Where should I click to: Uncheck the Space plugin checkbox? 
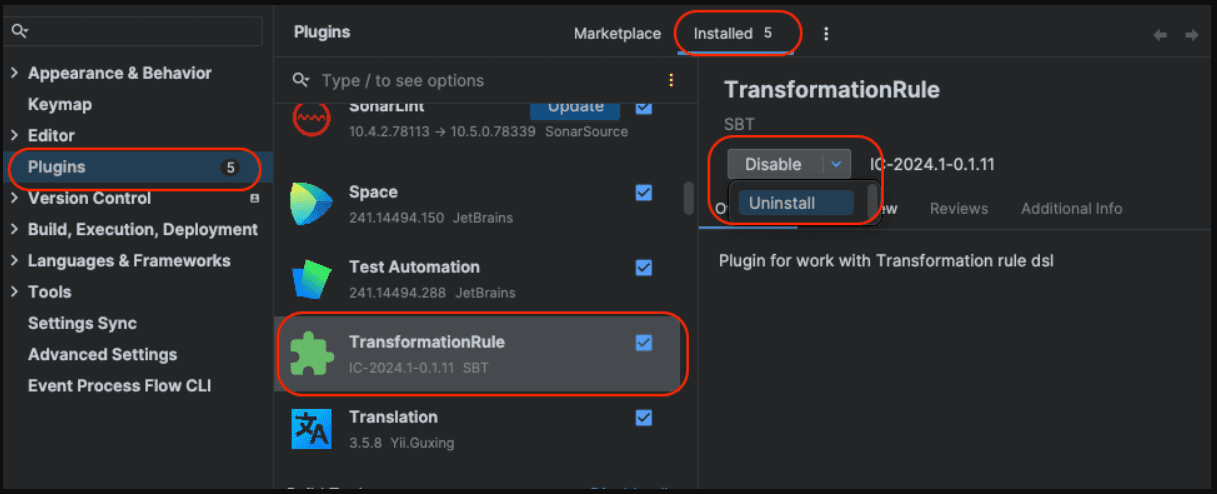click(x=644, y=193)
